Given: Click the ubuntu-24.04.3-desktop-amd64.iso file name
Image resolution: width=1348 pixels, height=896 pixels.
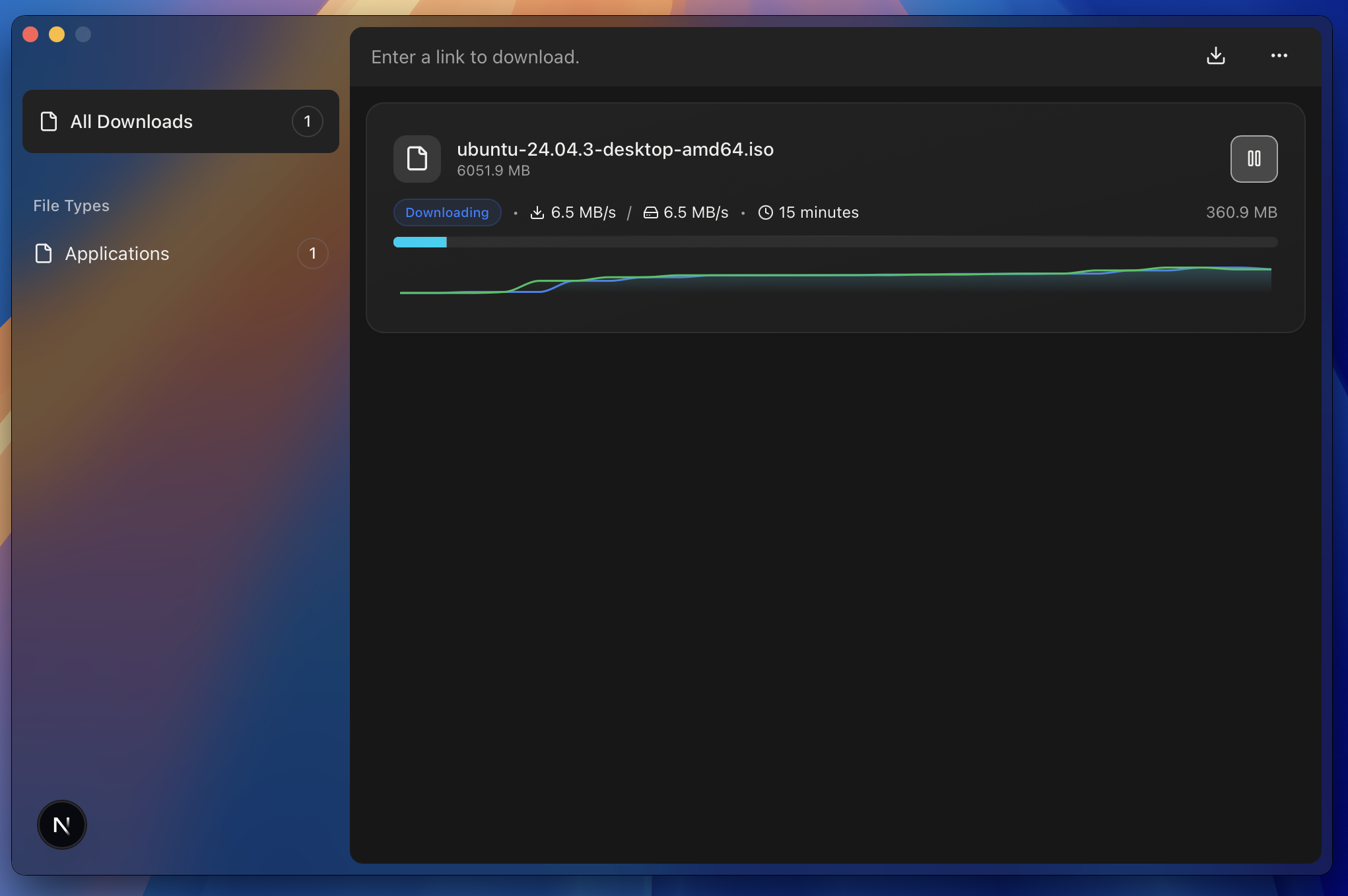Looking at the screenshot, I should pos(615,150).
